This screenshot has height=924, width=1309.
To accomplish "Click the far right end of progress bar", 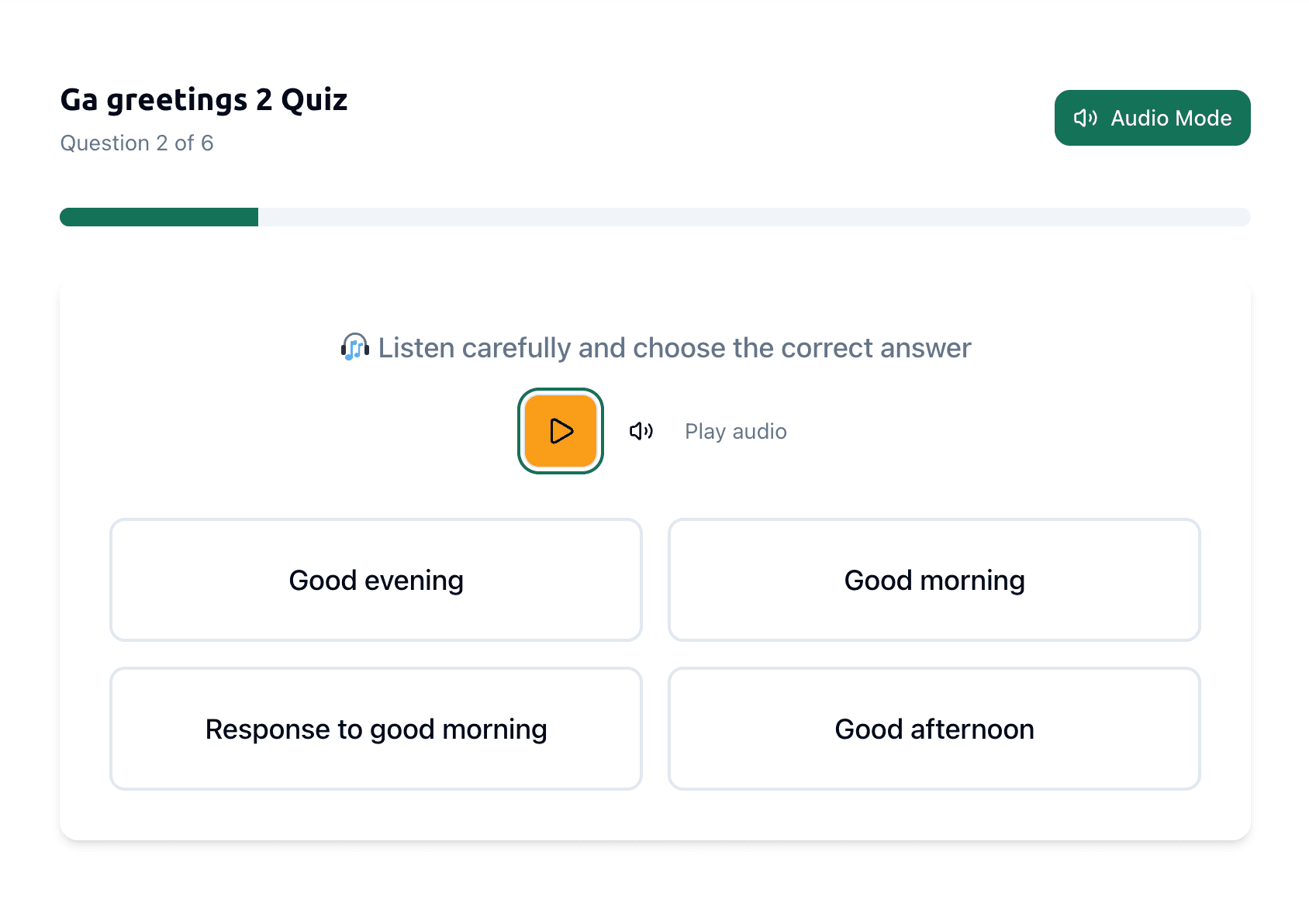I will pyautogui.click(x=1244, y=217).
